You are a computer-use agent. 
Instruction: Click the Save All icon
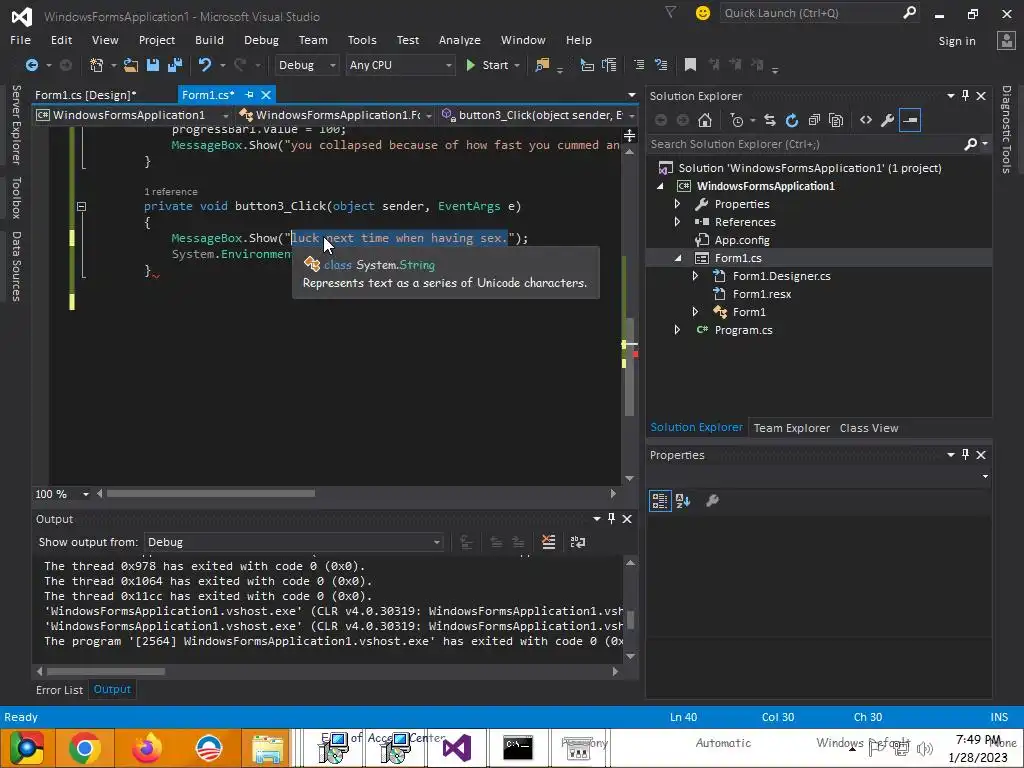pyautogui.click(x=175, y=65)
